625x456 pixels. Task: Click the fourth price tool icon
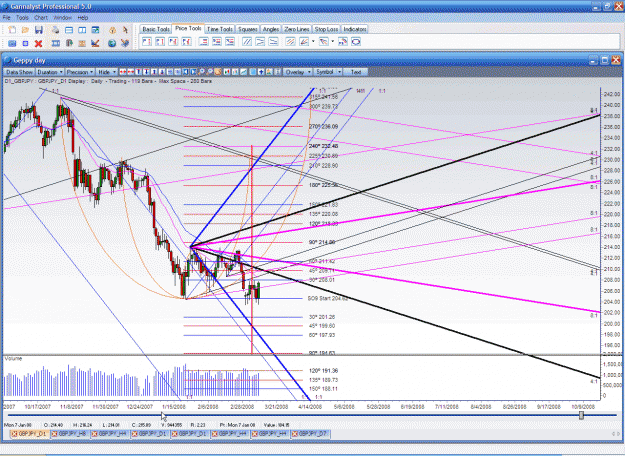click(x=186, y=41)
